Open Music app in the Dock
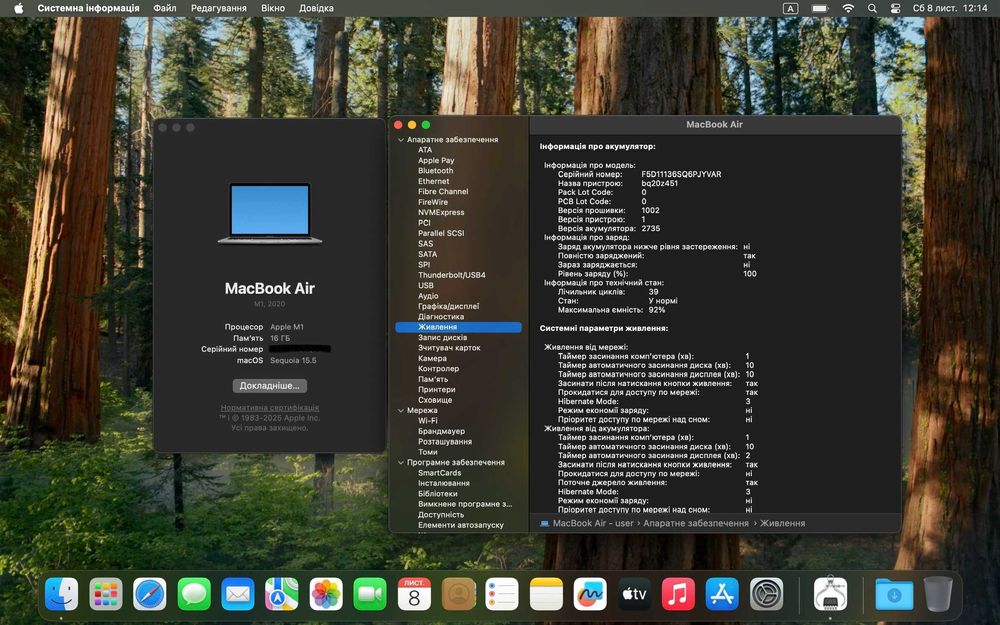Viewport: 1000px width, 625px height. (678, 594)
